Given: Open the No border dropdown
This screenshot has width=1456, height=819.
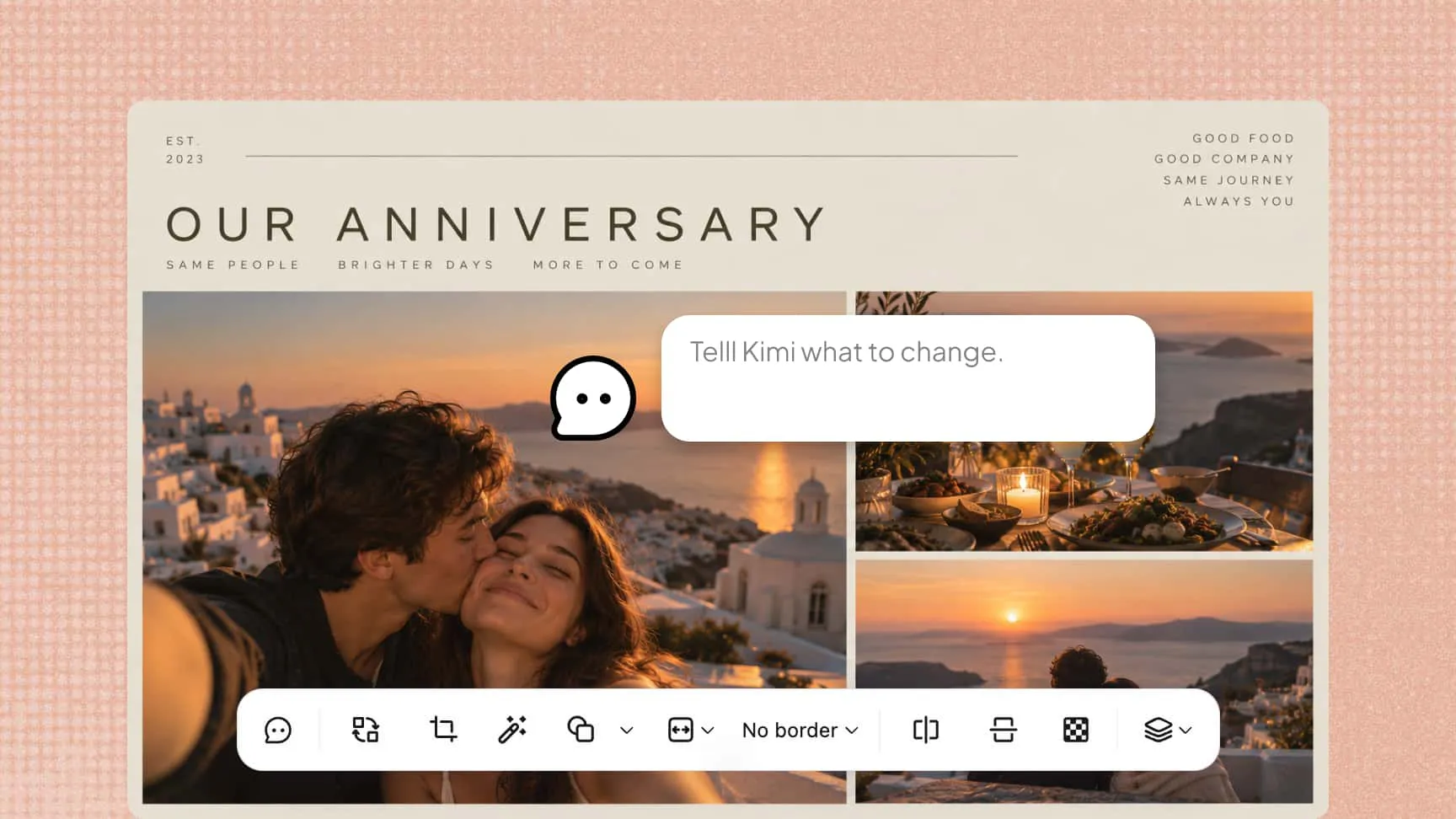Looking at the screenshot, I should pos(800,730).
